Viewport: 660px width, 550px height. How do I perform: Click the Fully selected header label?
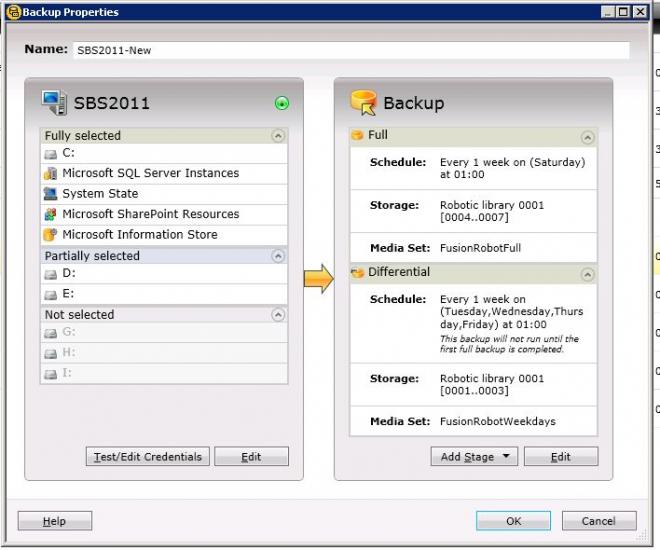(82, 136)
